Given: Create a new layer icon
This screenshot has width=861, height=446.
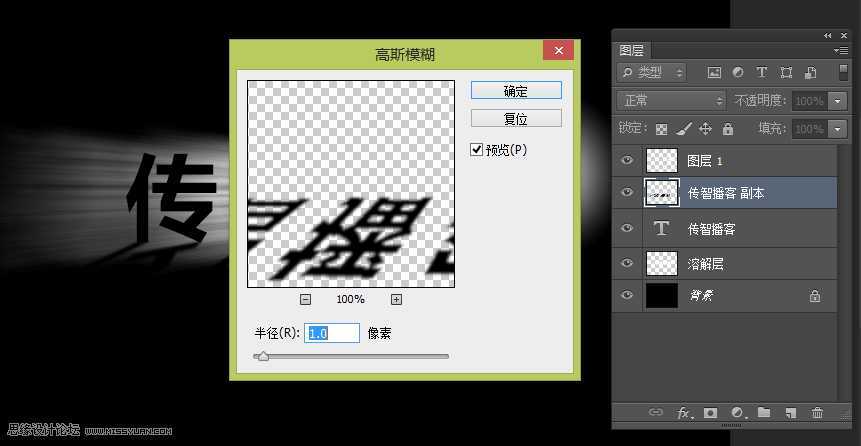Looking at the screenshot, I should [791, 412].
